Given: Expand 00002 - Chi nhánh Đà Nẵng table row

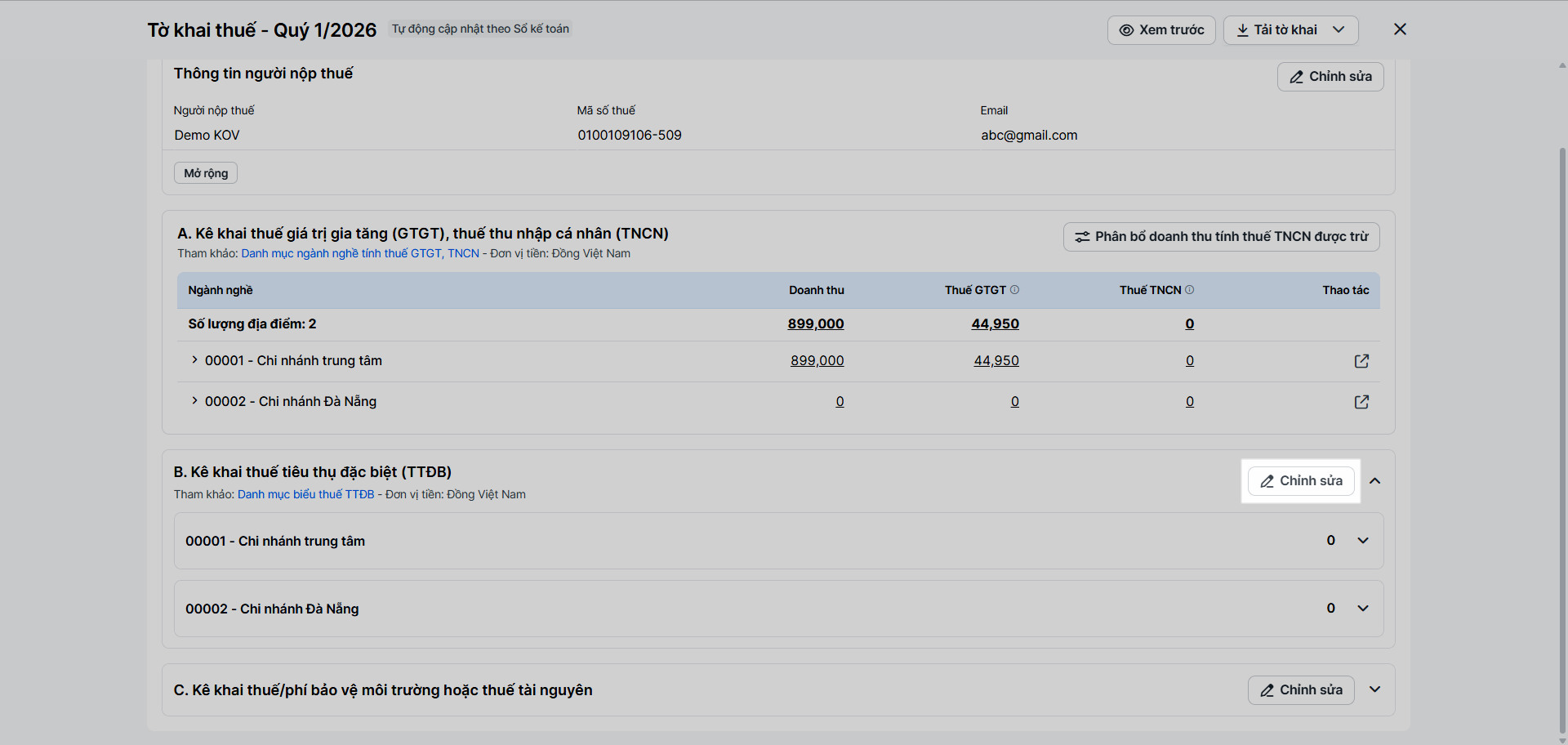Looking at the screenshot, I should pos(194,401).
